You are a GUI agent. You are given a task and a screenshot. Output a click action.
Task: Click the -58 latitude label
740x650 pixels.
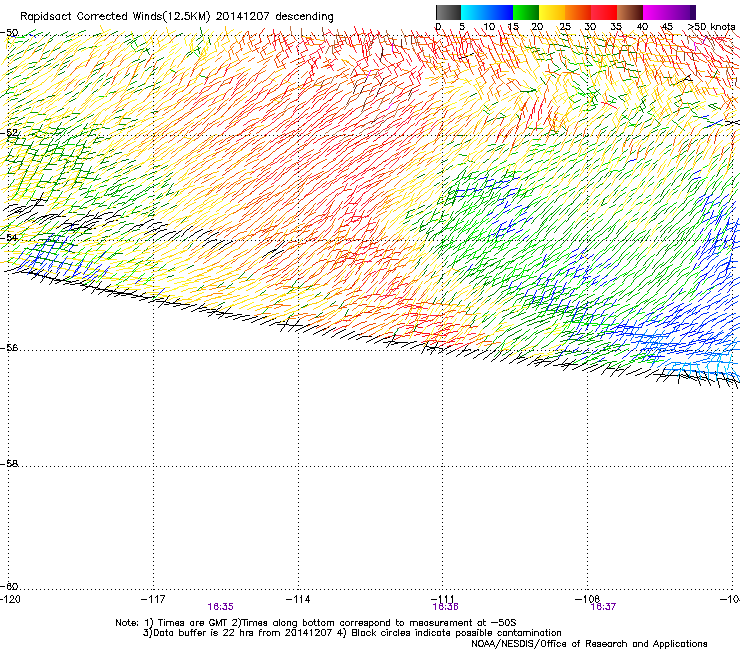coord(9,464)
